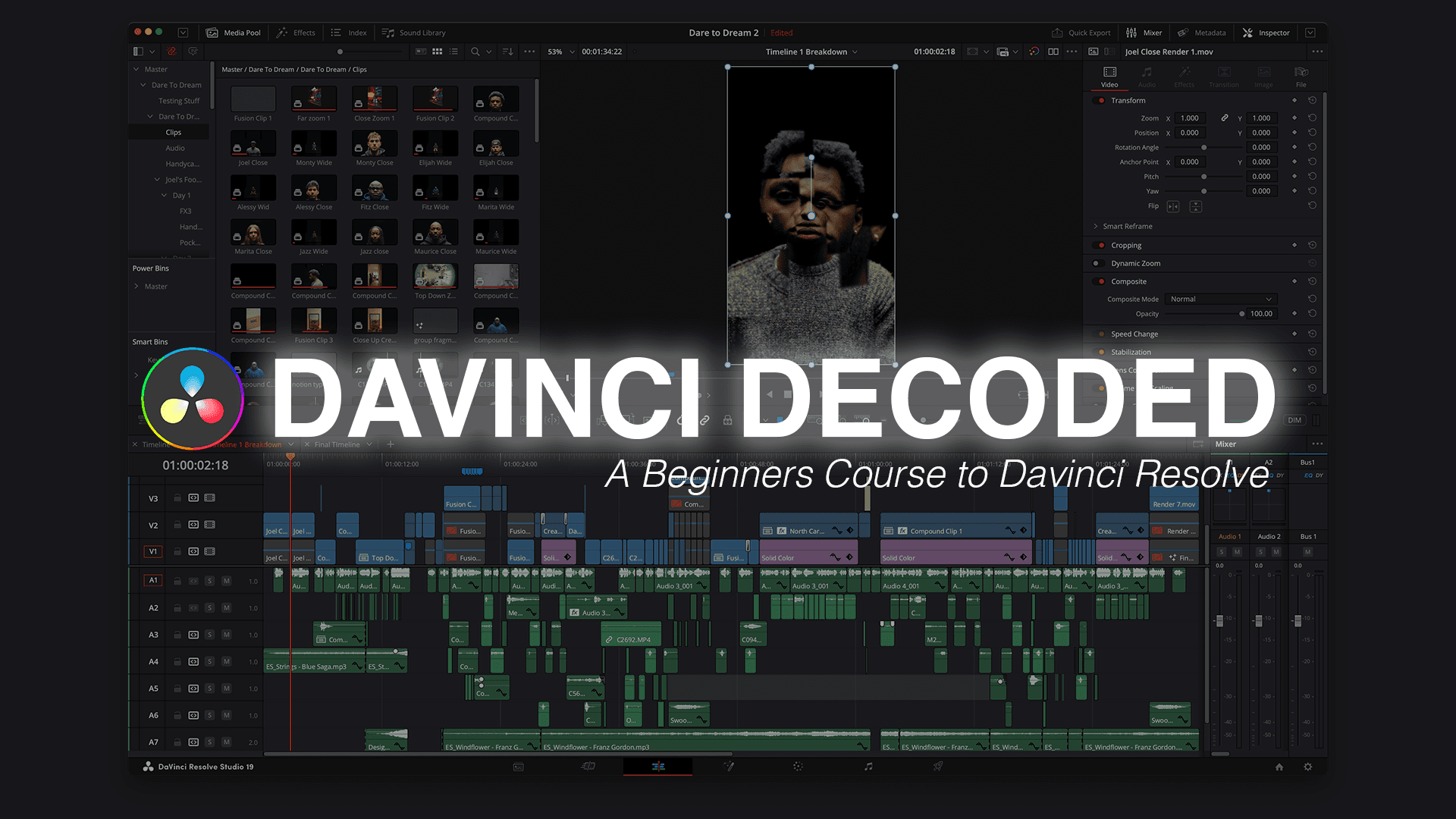Open the Fairlight page
Viewport: 1456px width, 819px height.
[x=868, y=767]
